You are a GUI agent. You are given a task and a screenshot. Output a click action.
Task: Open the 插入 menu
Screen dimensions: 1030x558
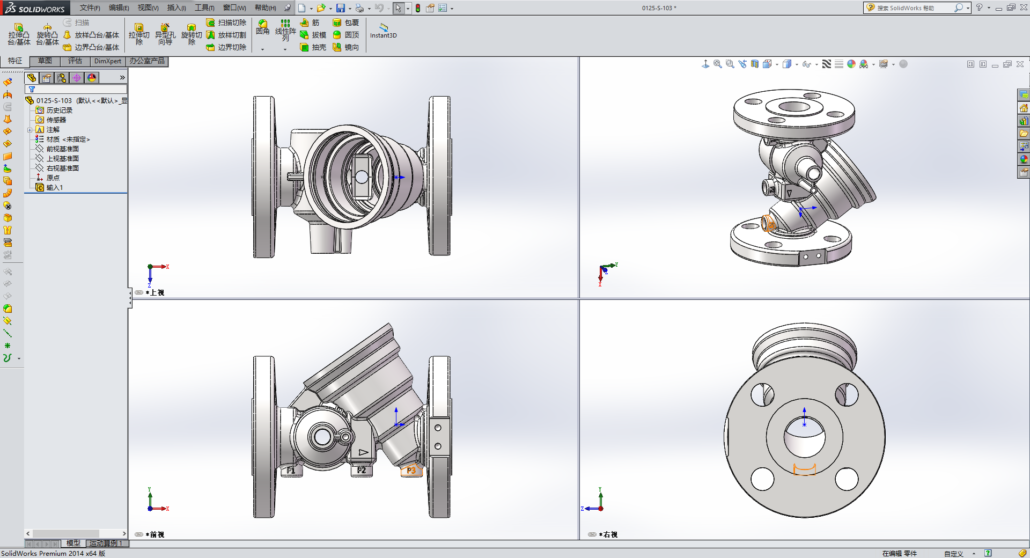pyautogui.click(x=176, y=7)
